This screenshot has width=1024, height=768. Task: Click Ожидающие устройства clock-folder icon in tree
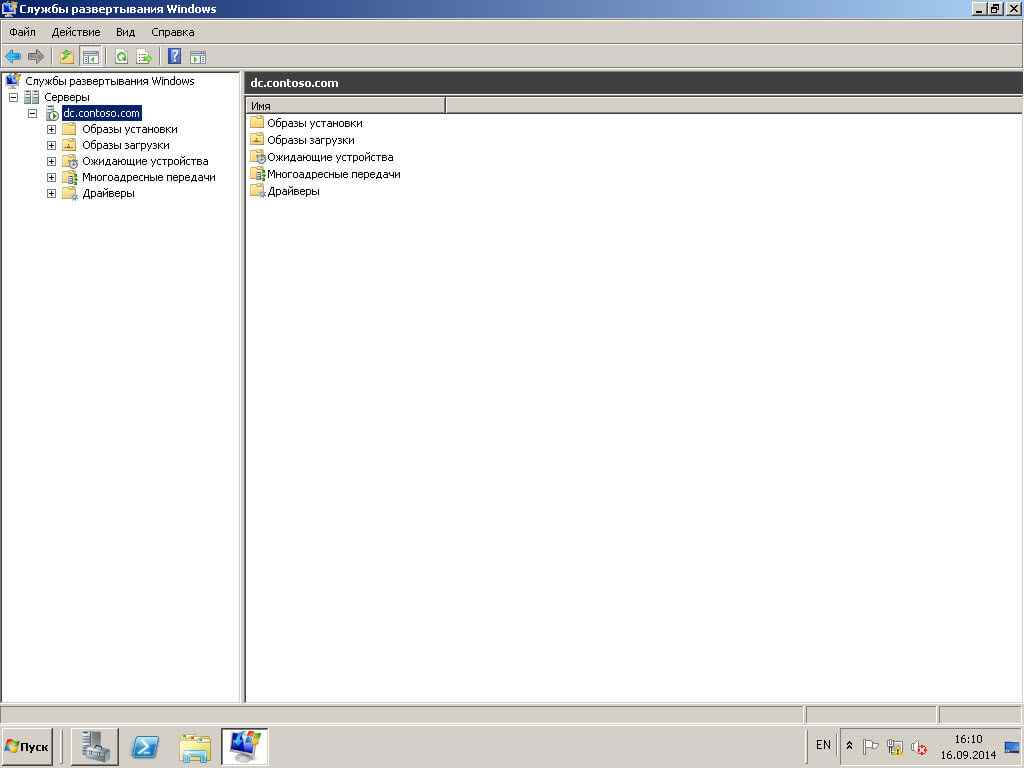pyautogui.click(x=70, y=161)
